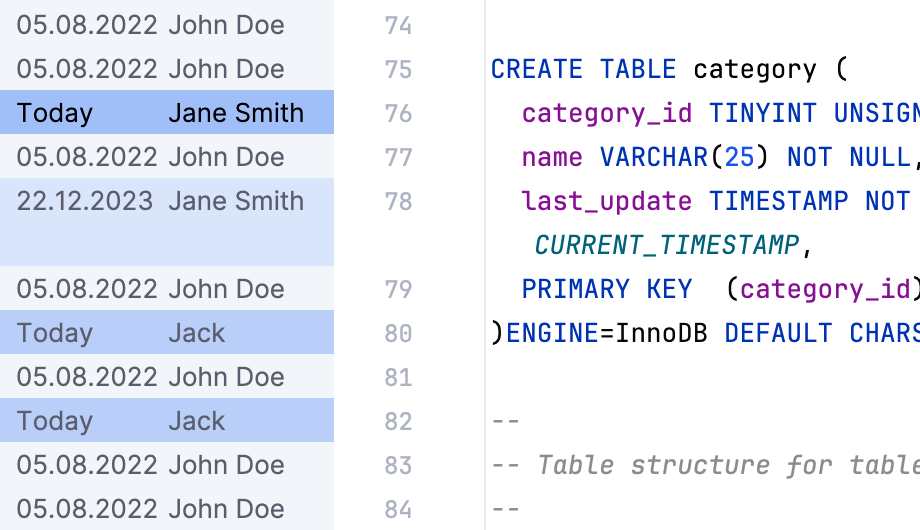Click the InnoDB engine name in code

point(661,333)
